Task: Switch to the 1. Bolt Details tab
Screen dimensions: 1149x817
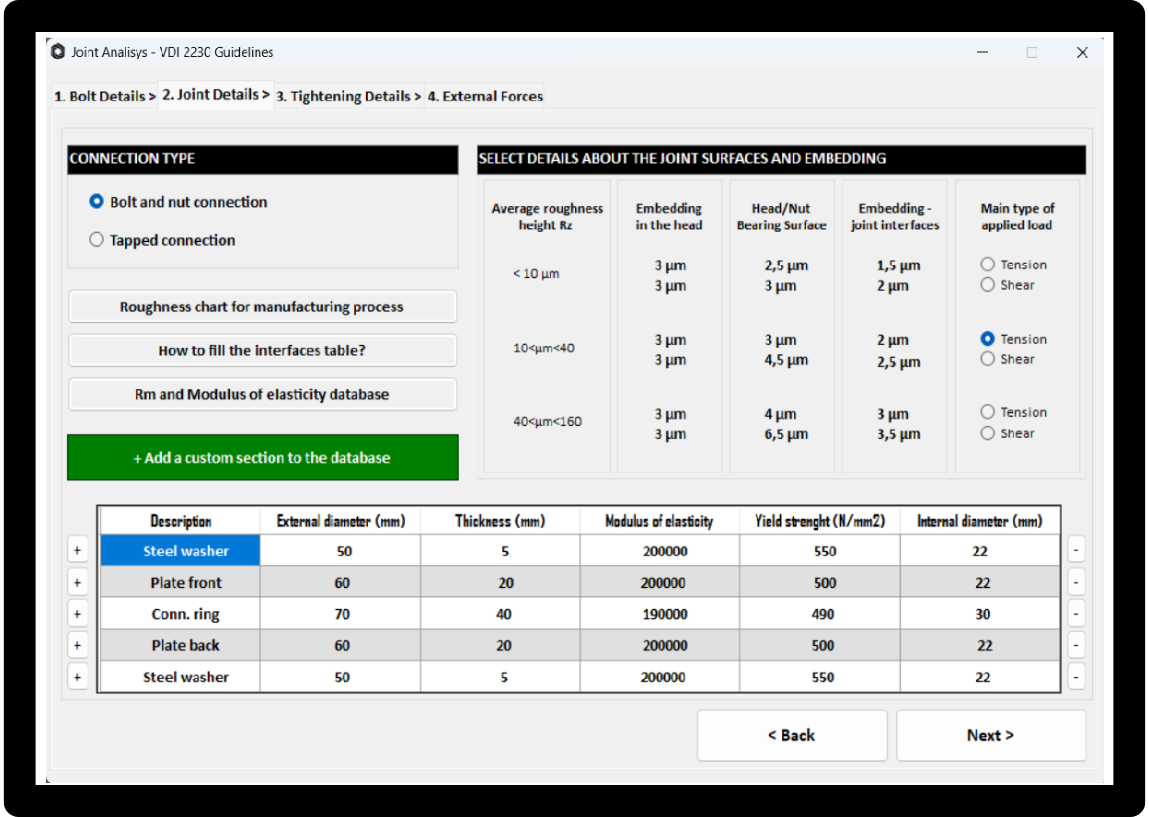Action: [x=105, y=96]
